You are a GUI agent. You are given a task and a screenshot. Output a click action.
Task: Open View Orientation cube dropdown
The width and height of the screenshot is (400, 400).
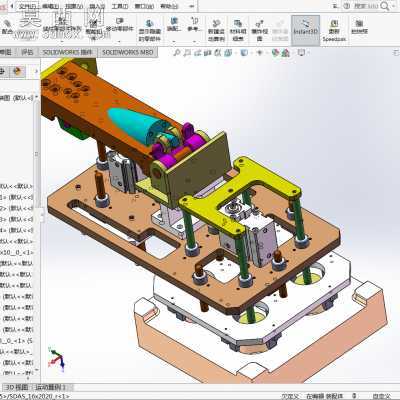pyautogui.click(x=229, y=53)
